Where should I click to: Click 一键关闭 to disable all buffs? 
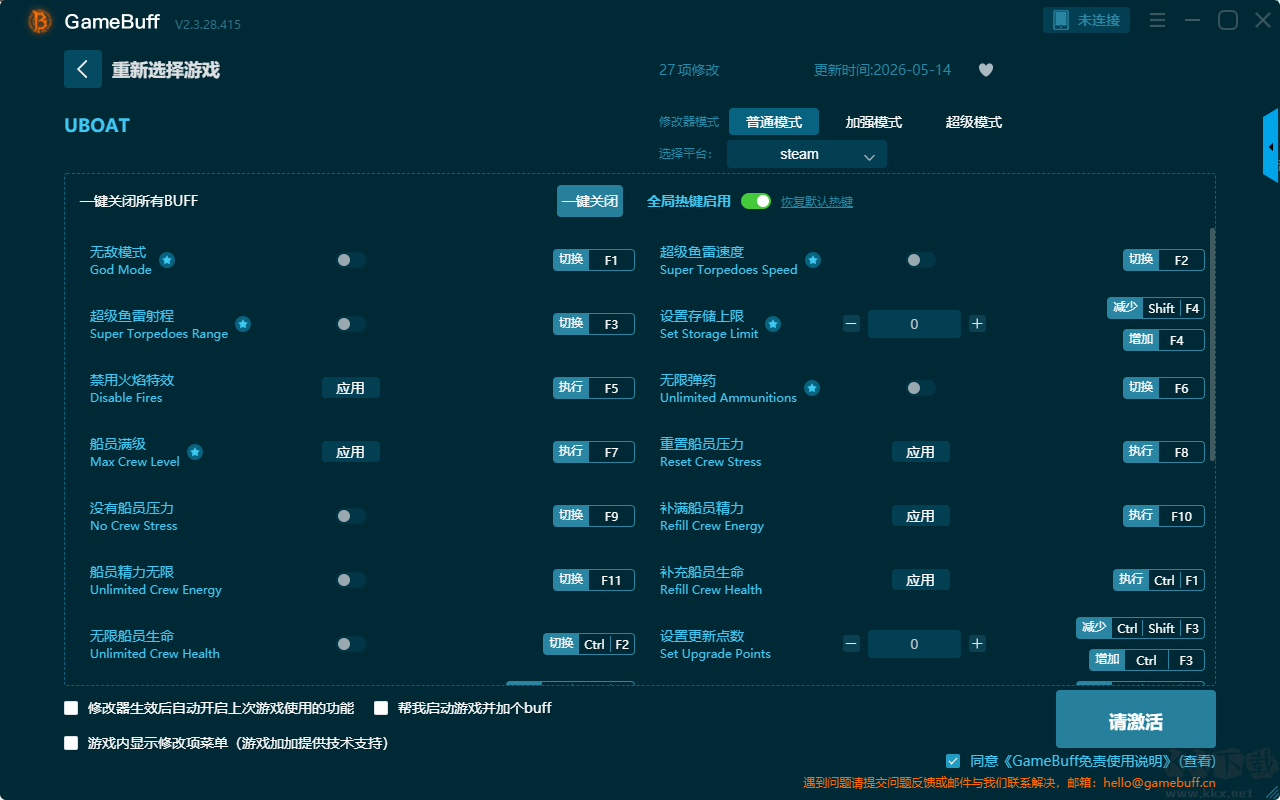[590, 201]
